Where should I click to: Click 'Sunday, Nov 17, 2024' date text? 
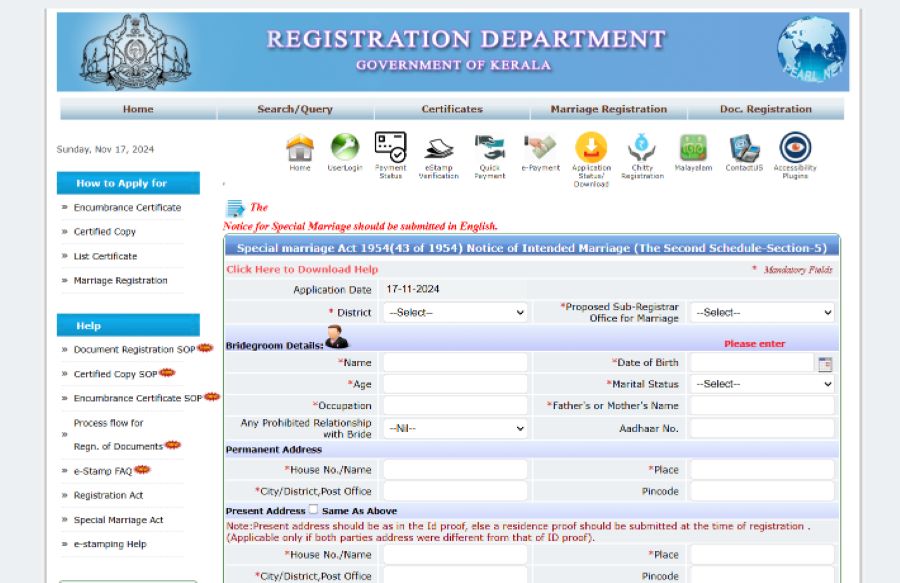pyautogui.click(x=105, y=149)
